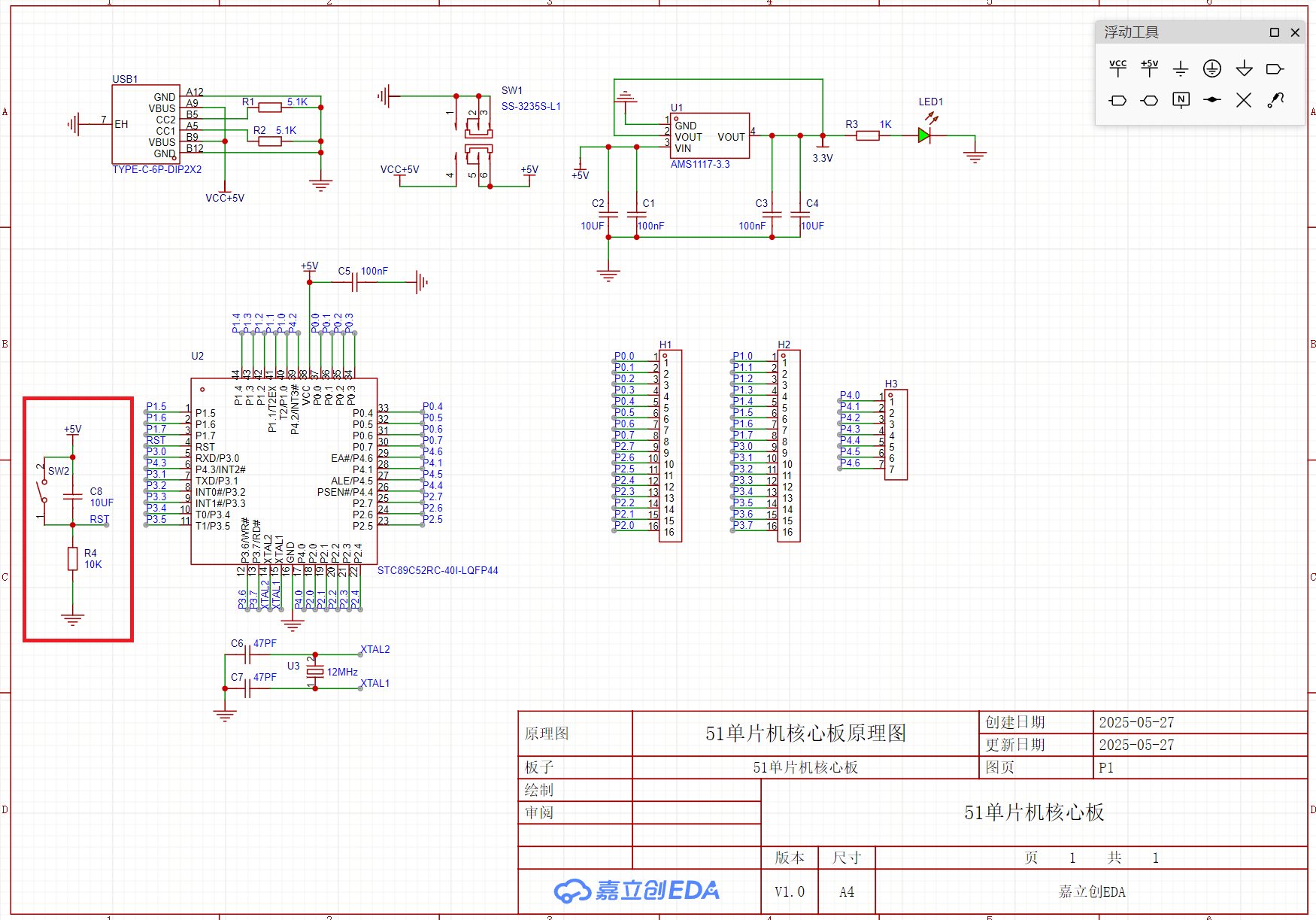Click the RST net label near C8
The width and height of the screenshot is (1316, 920).
(x=99, y=519)
